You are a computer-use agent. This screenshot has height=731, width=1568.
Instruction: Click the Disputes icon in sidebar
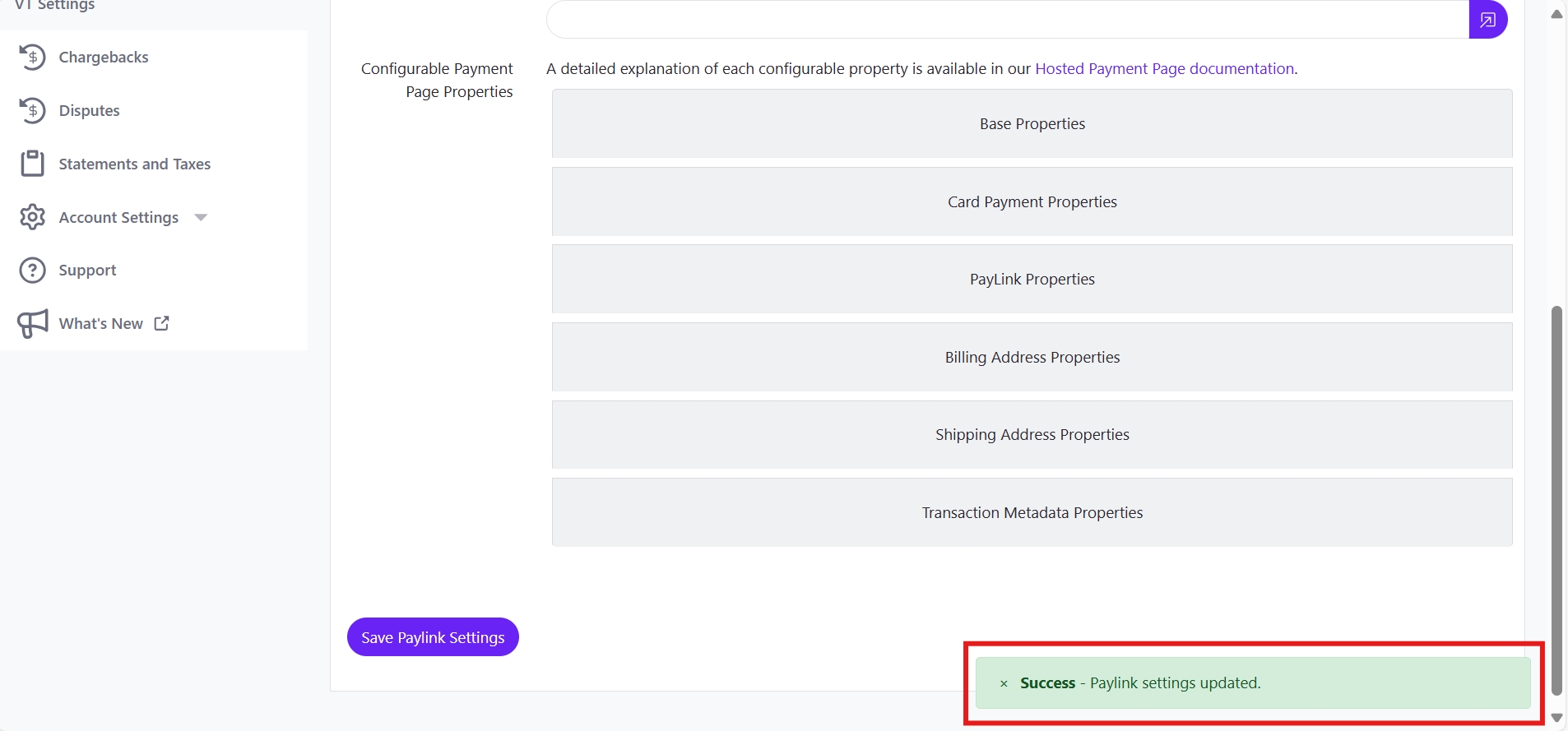[x=32, y=110]
